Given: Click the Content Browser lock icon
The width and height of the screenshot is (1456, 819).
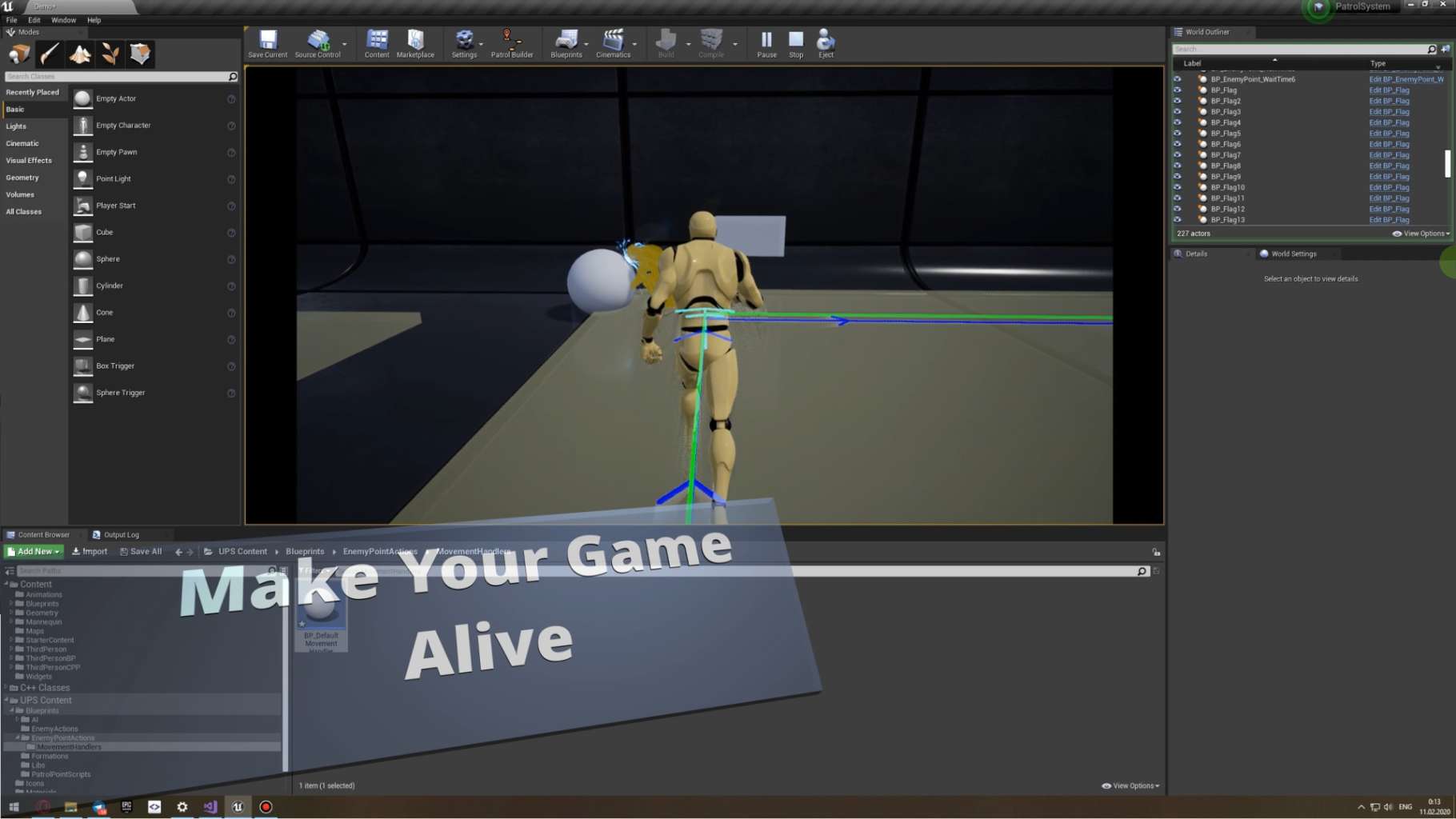Looking at the screenshot, I should point(1156,552).
